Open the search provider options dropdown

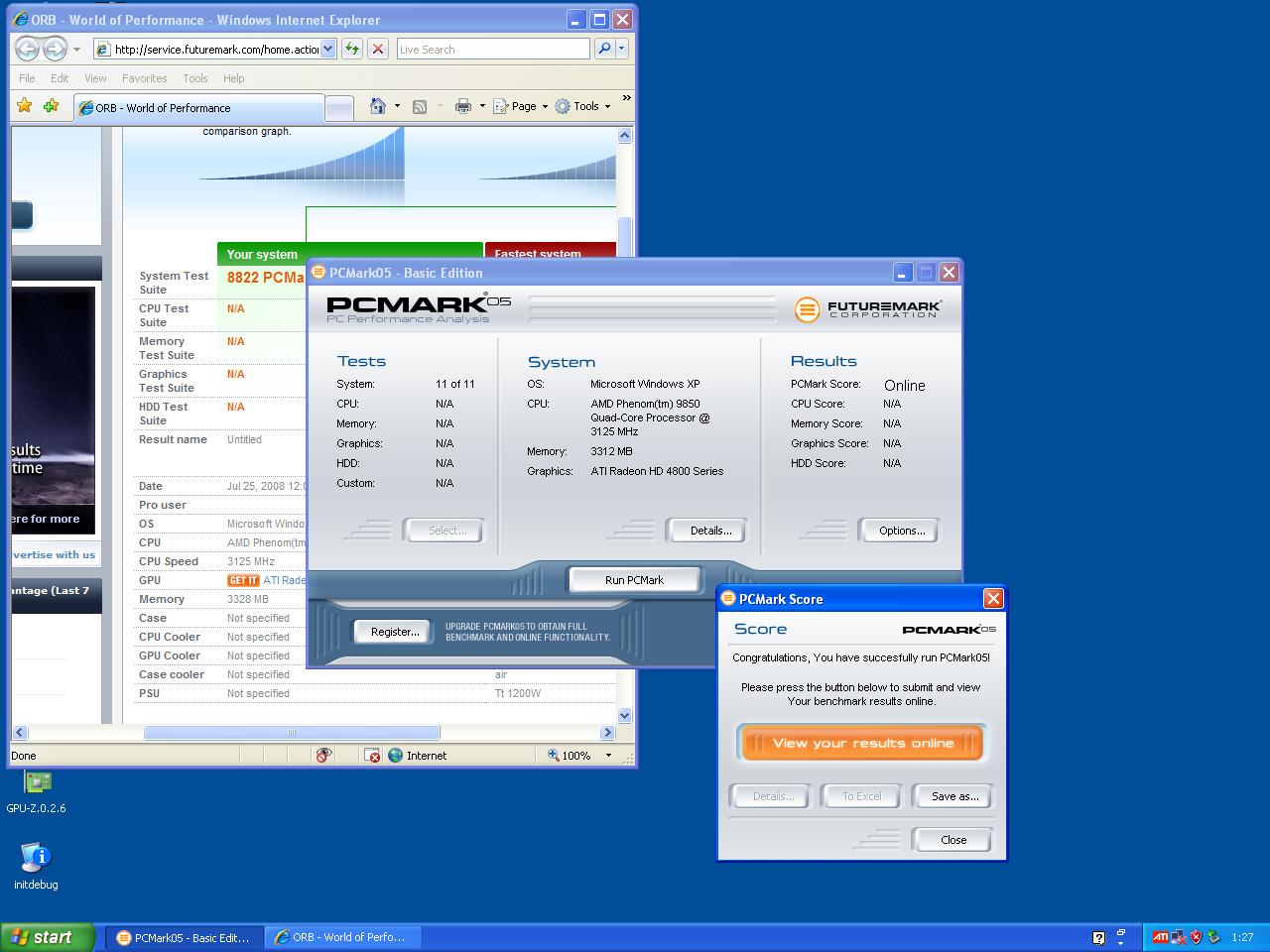coord(621,49)
